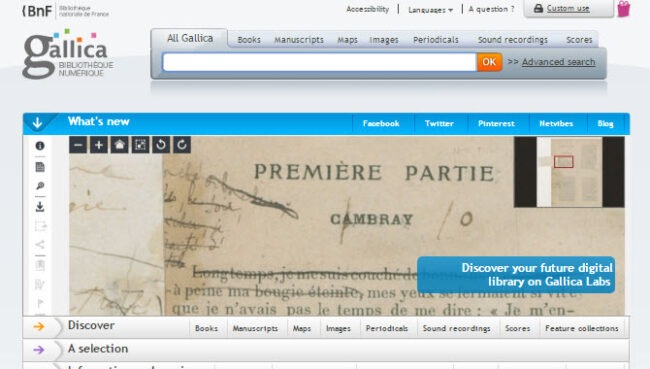
Task: Click the page navigator thumbnail
Action: click(x=569, y=172)
